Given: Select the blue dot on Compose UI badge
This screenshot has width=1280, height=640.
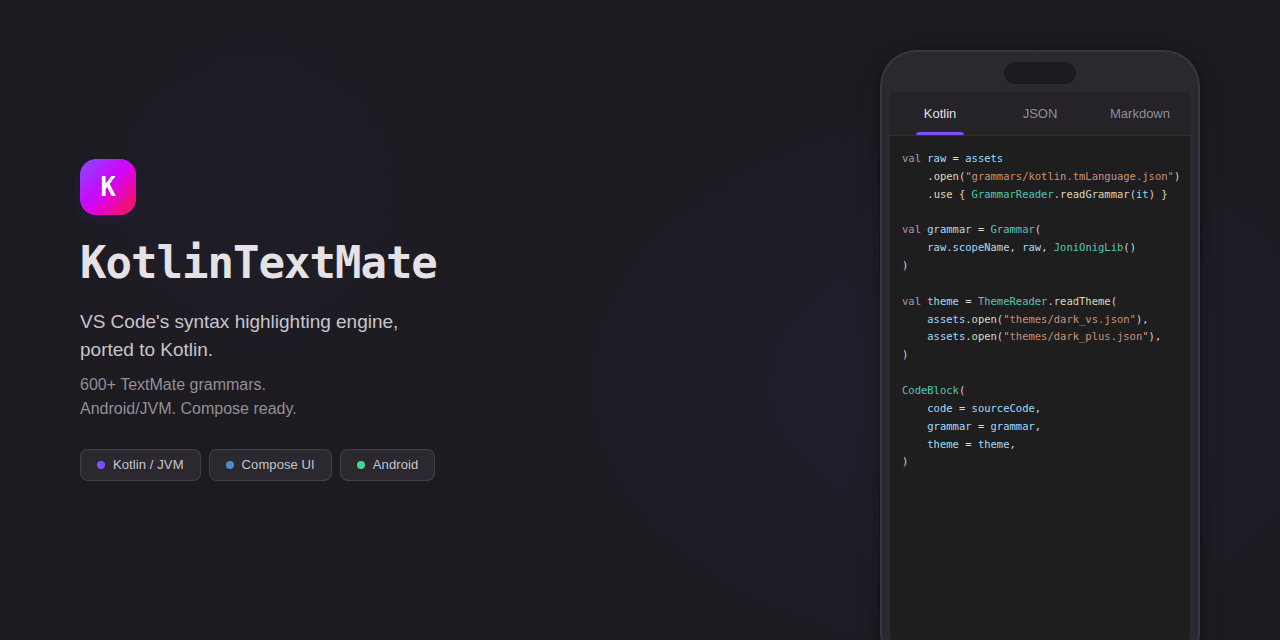Looking at the screenshot, I should click(230, 464).
